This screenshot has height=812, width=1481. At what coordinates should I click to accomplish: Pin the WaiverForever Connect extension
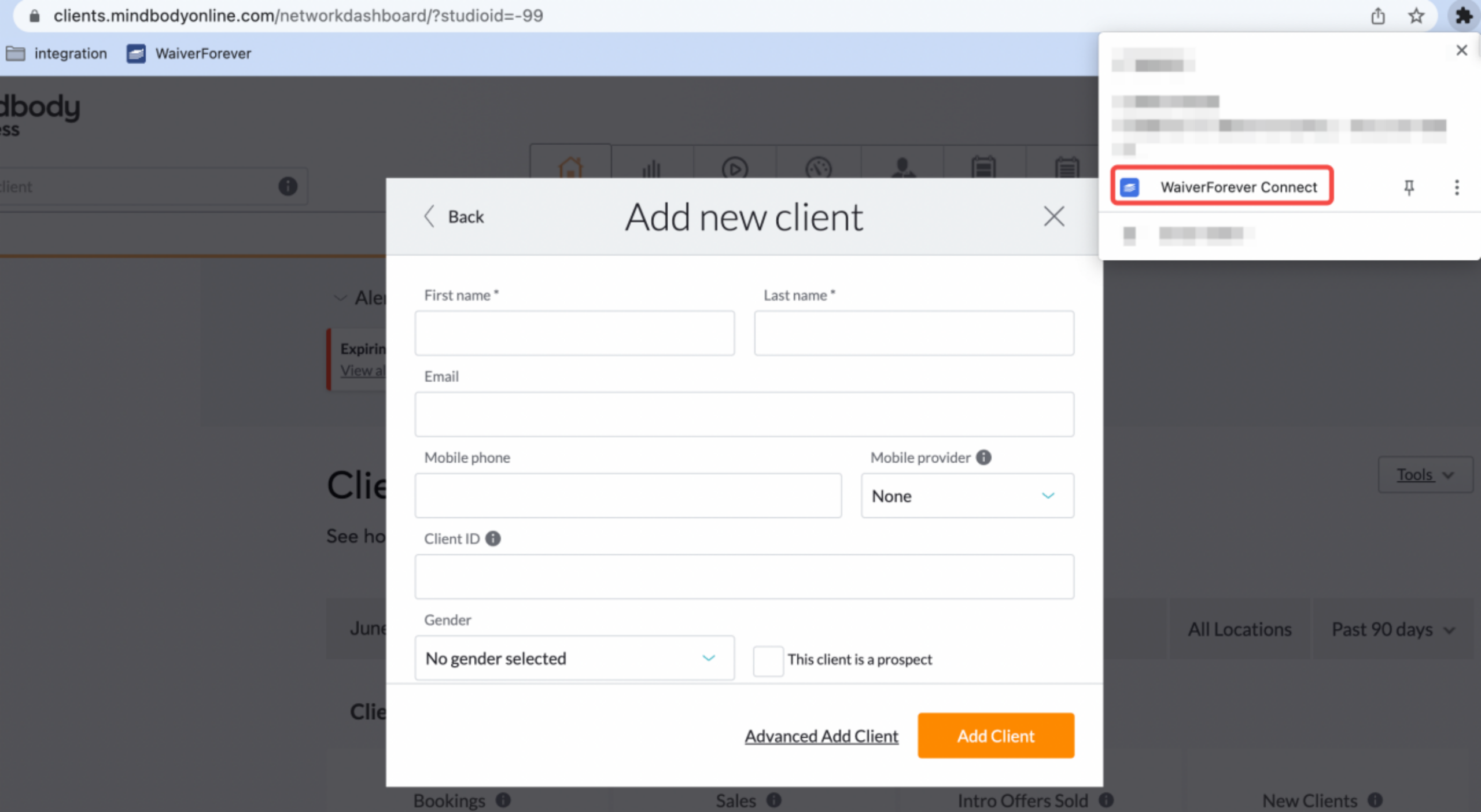(1409, 187)
